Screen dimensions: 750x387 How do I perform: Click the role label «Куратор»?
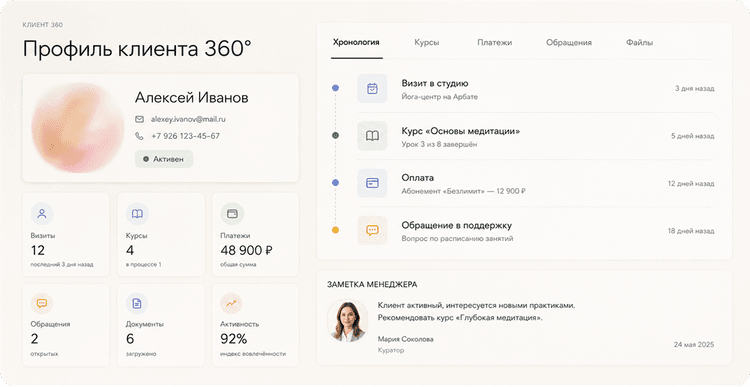click(391, 350)
